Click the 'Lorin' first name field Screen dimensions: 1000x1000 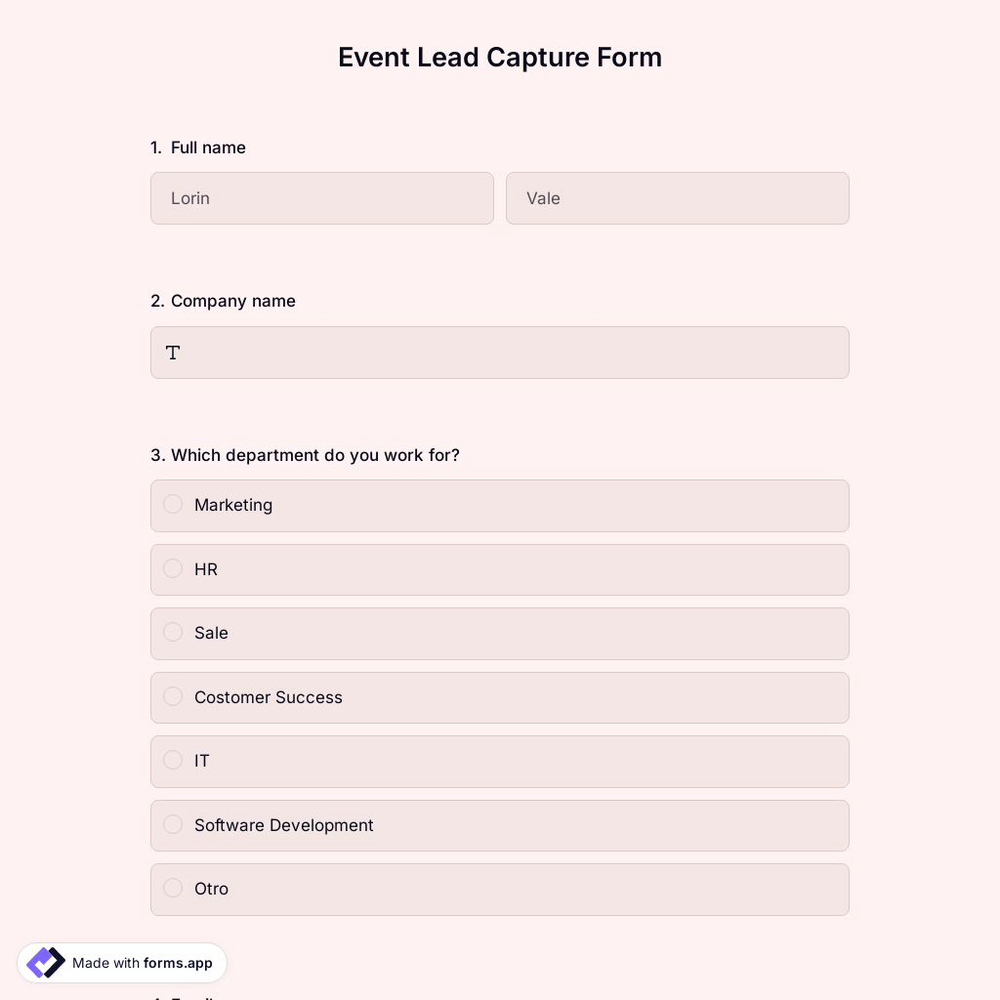tap(322, 198)
